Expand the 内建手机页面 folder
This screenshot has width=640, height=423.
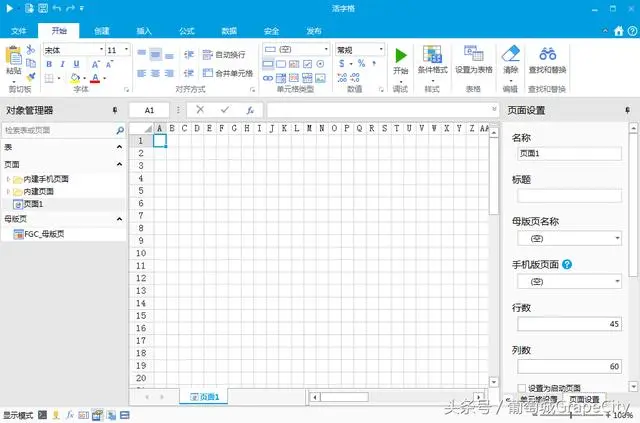[x=8, y=179]
